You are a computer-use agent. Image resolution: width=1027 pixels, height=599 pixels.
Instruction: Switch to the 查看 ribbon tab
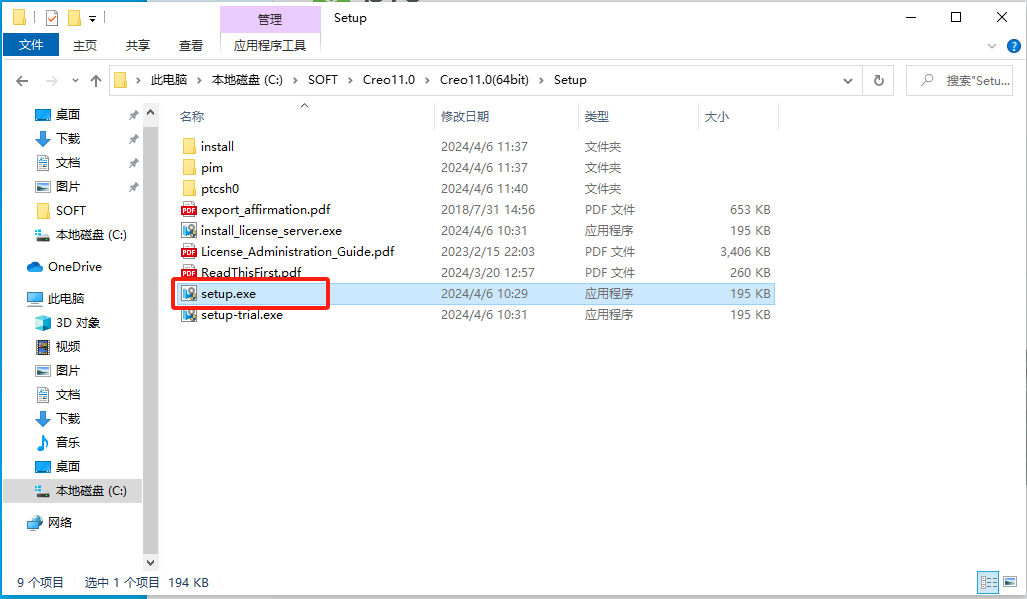click(191, 45)
